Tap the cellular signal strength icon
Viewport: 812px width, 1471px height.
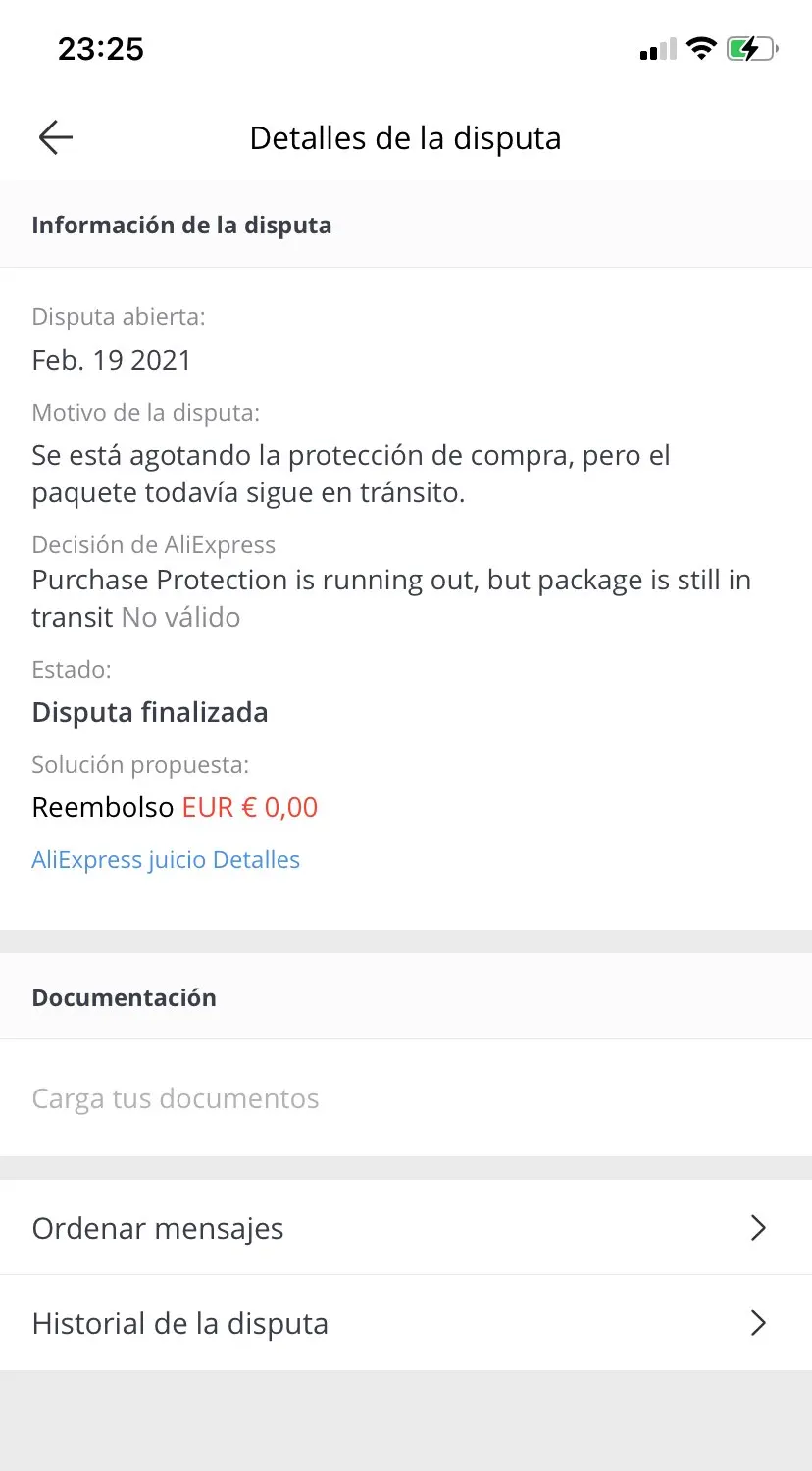point(658,49)
